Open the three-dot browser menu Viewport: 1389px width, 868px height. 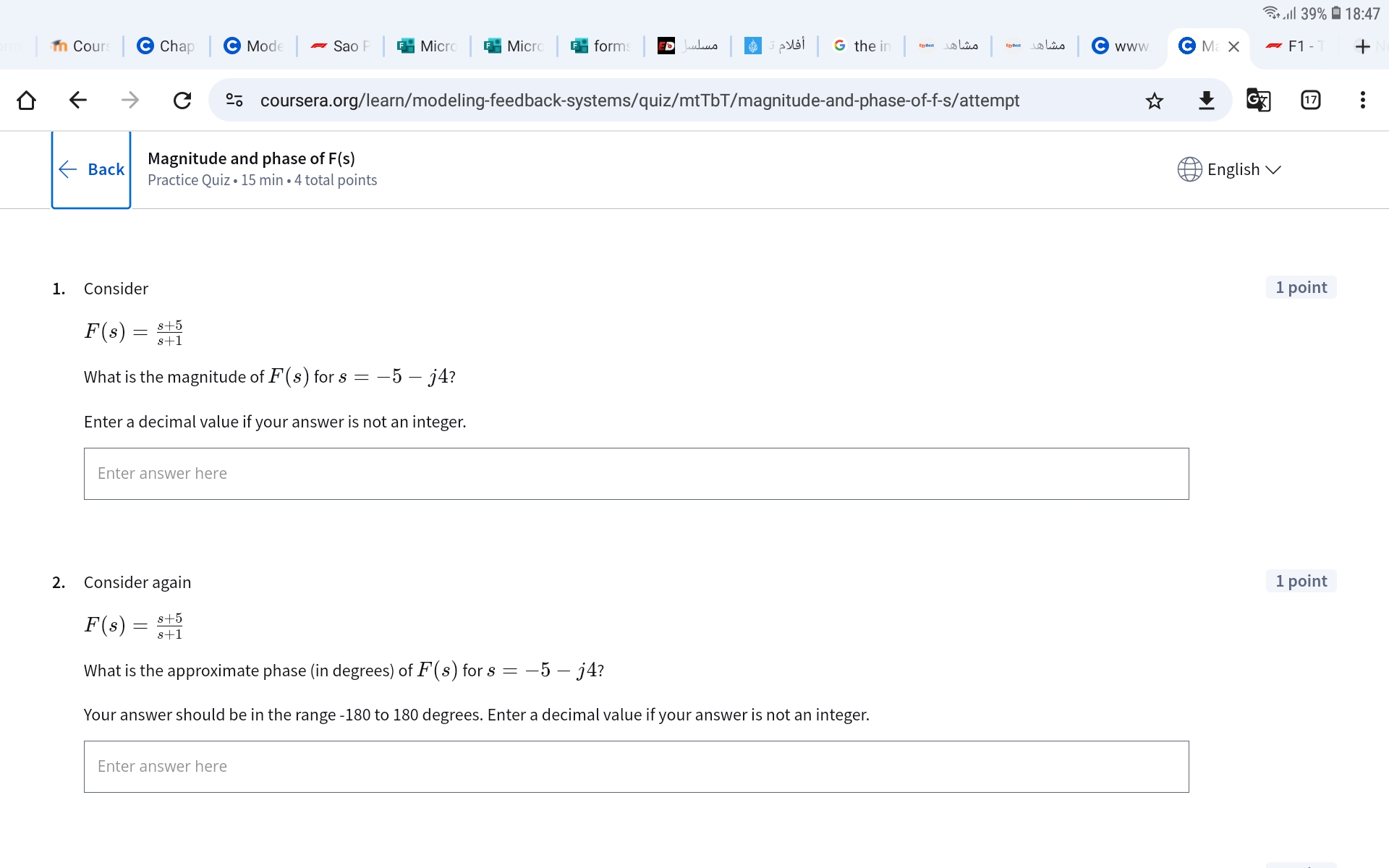(1363, 100)
